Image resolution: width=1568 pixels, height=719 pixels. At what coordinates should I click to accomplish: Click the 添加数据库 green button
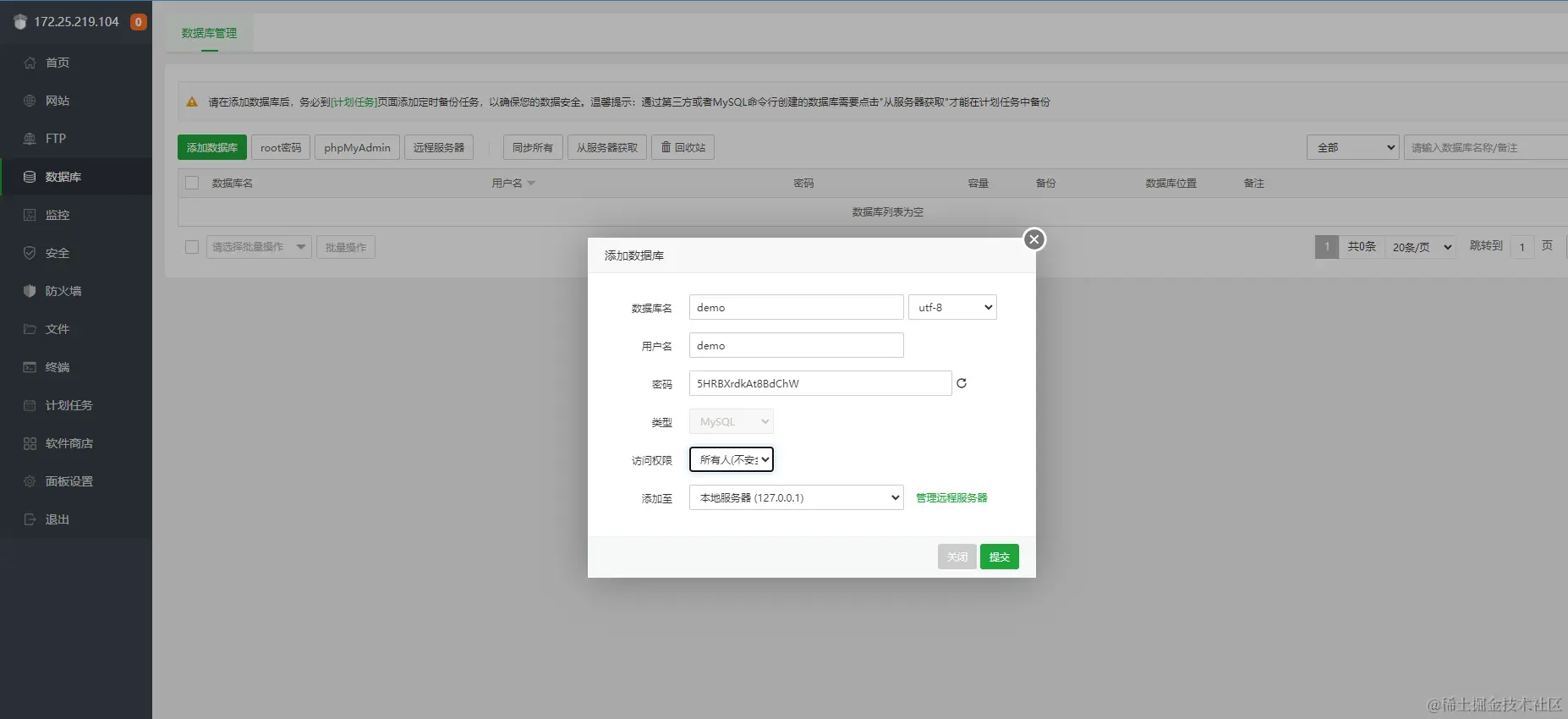click(212, 147)
